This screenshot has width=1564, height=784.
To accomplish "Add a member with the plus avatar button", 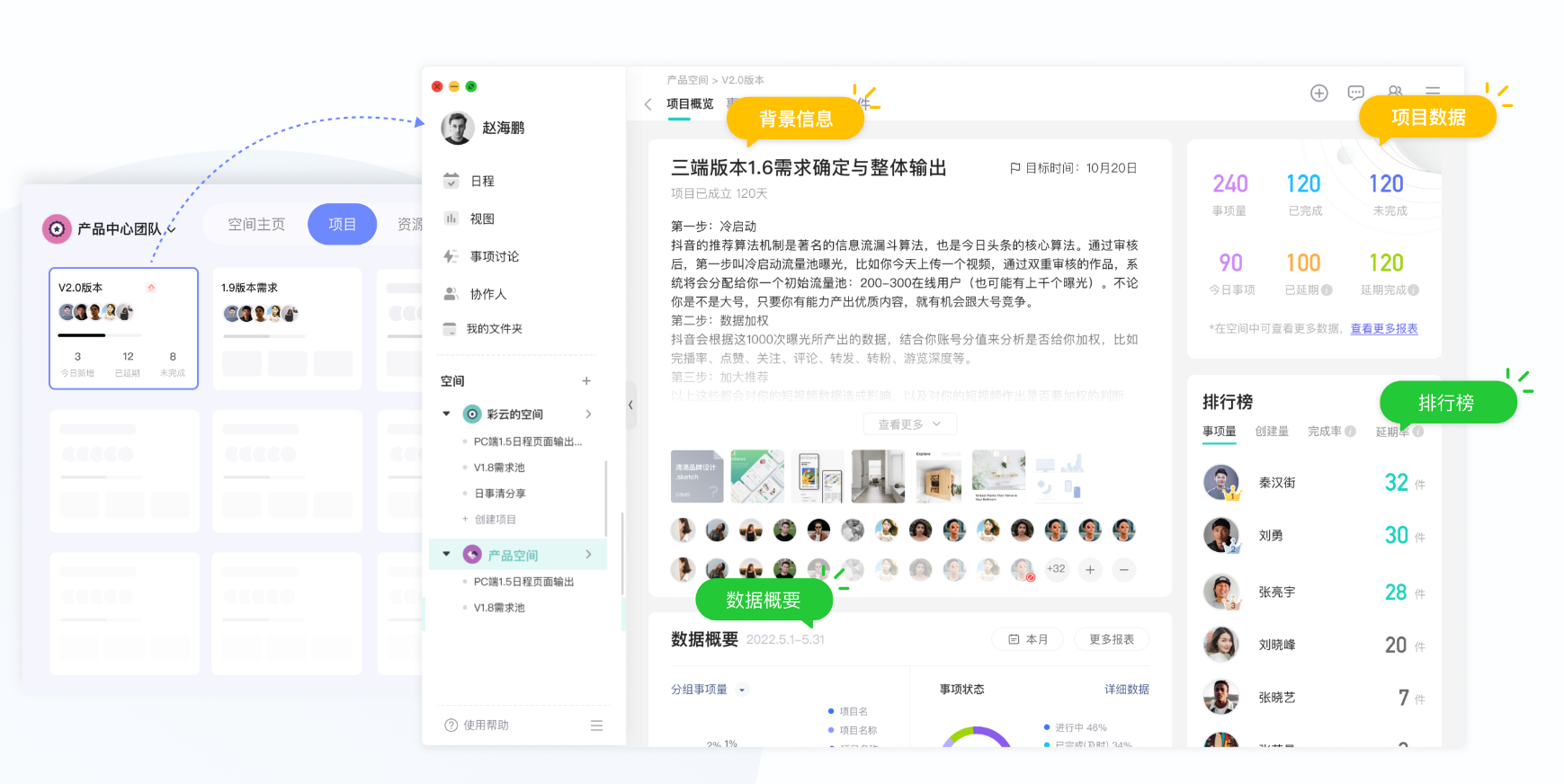I will point(1090,569).
